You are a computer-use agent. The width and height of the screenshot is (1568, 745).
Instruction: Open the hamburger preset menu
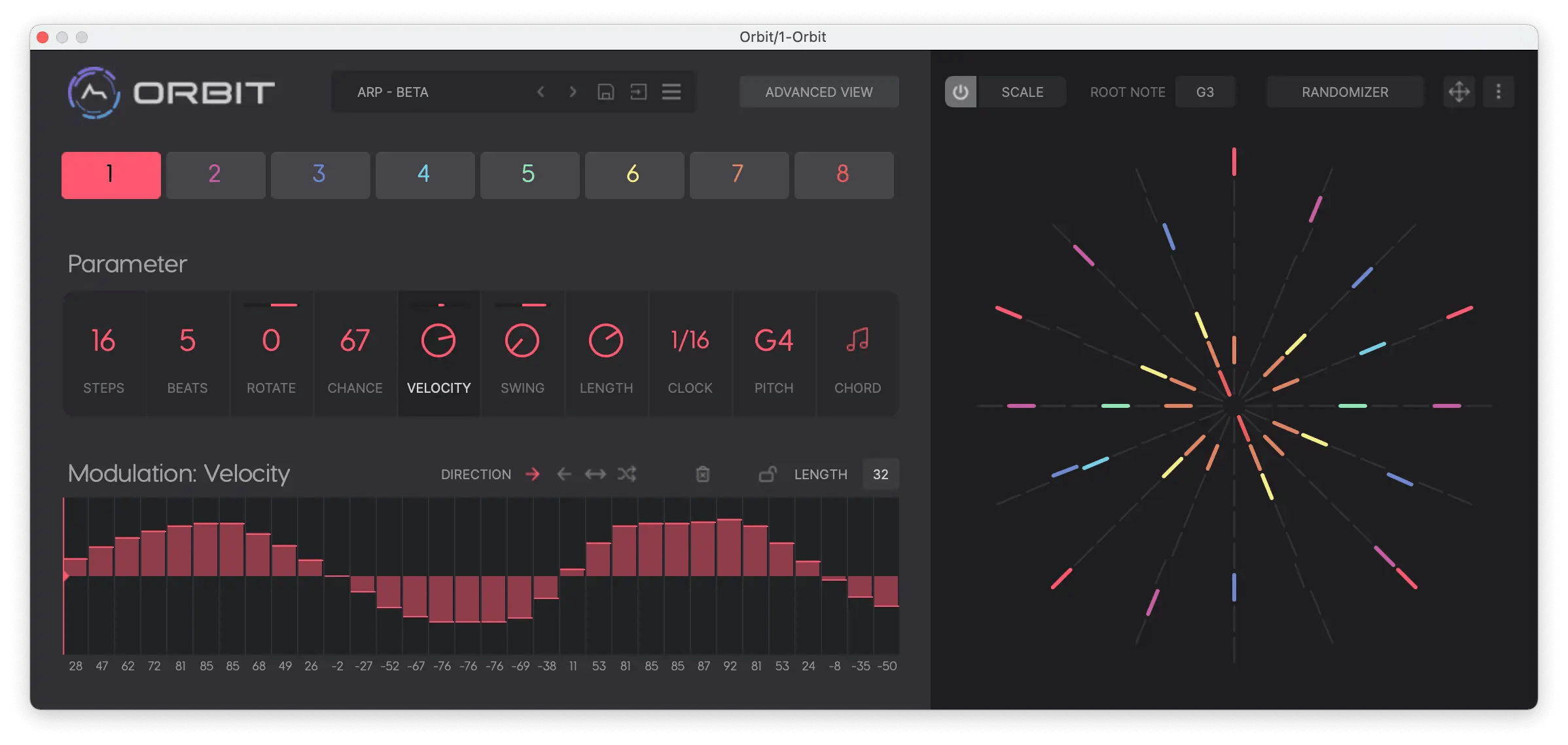pos(671,92)
